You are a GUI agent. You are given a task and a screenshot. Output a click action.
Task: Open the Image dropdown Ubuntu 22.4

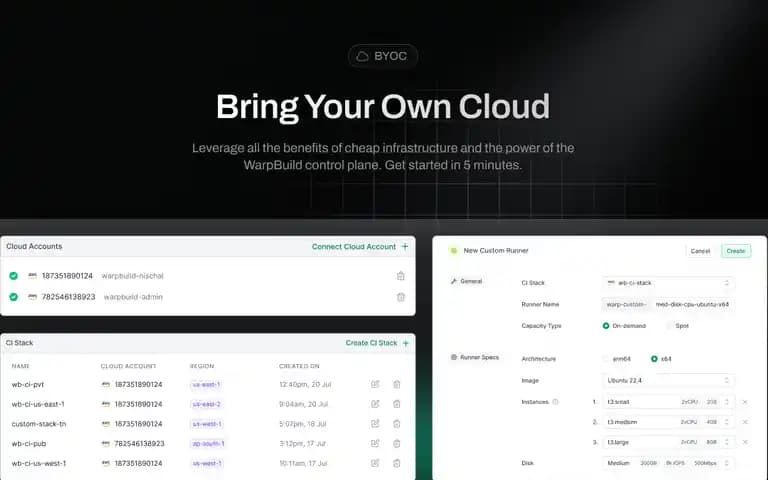point(668,381)
